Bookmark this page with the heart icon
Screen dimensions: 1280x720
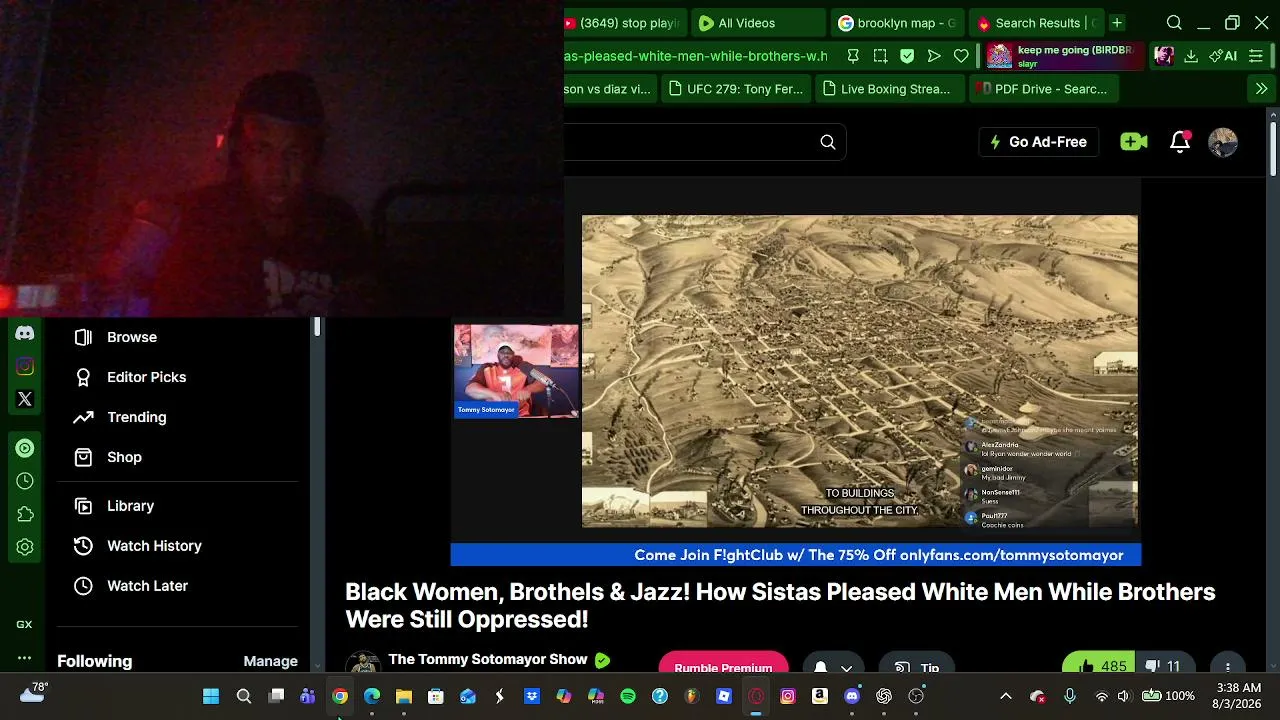[x=961, y=56]
